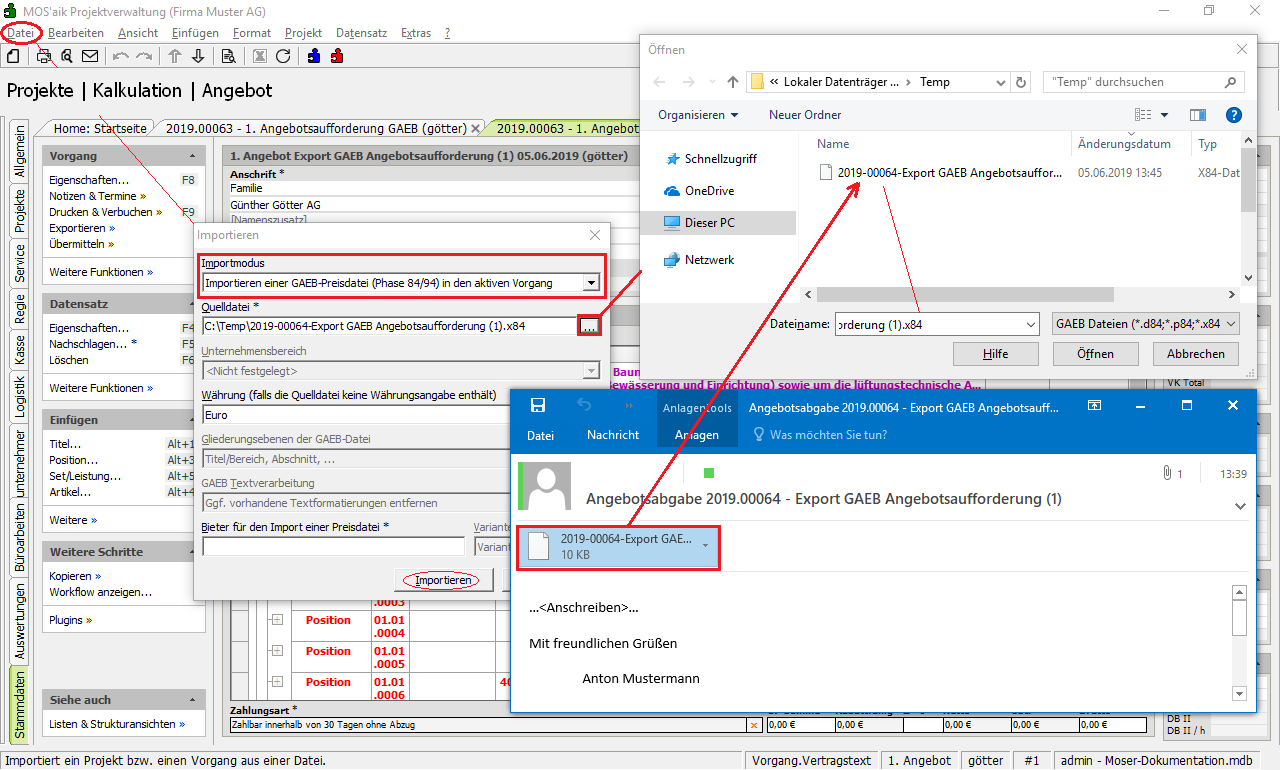Click the envelope email icon in toolbar

[90, 56]
